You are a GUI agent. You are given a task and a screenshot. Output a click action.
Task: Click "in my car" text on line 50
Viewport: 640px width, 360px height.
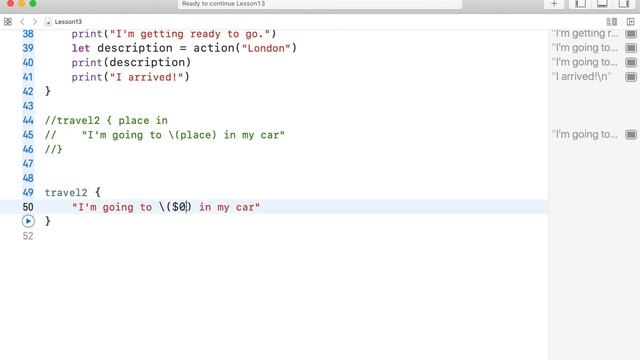227,207
